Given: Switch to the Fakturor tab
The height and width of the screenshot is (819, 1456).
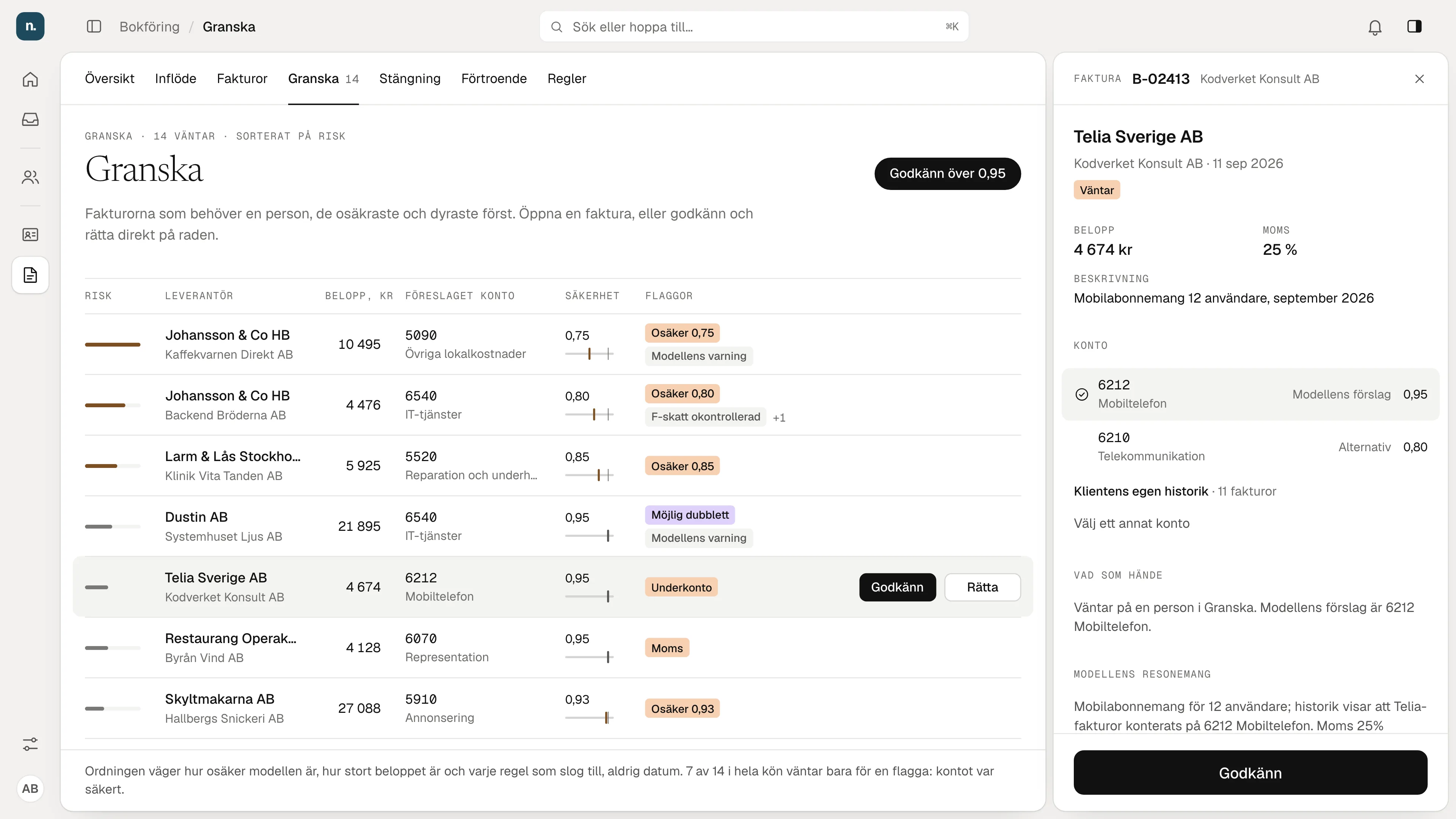Looking at the screenshot, I should [242, 78].
